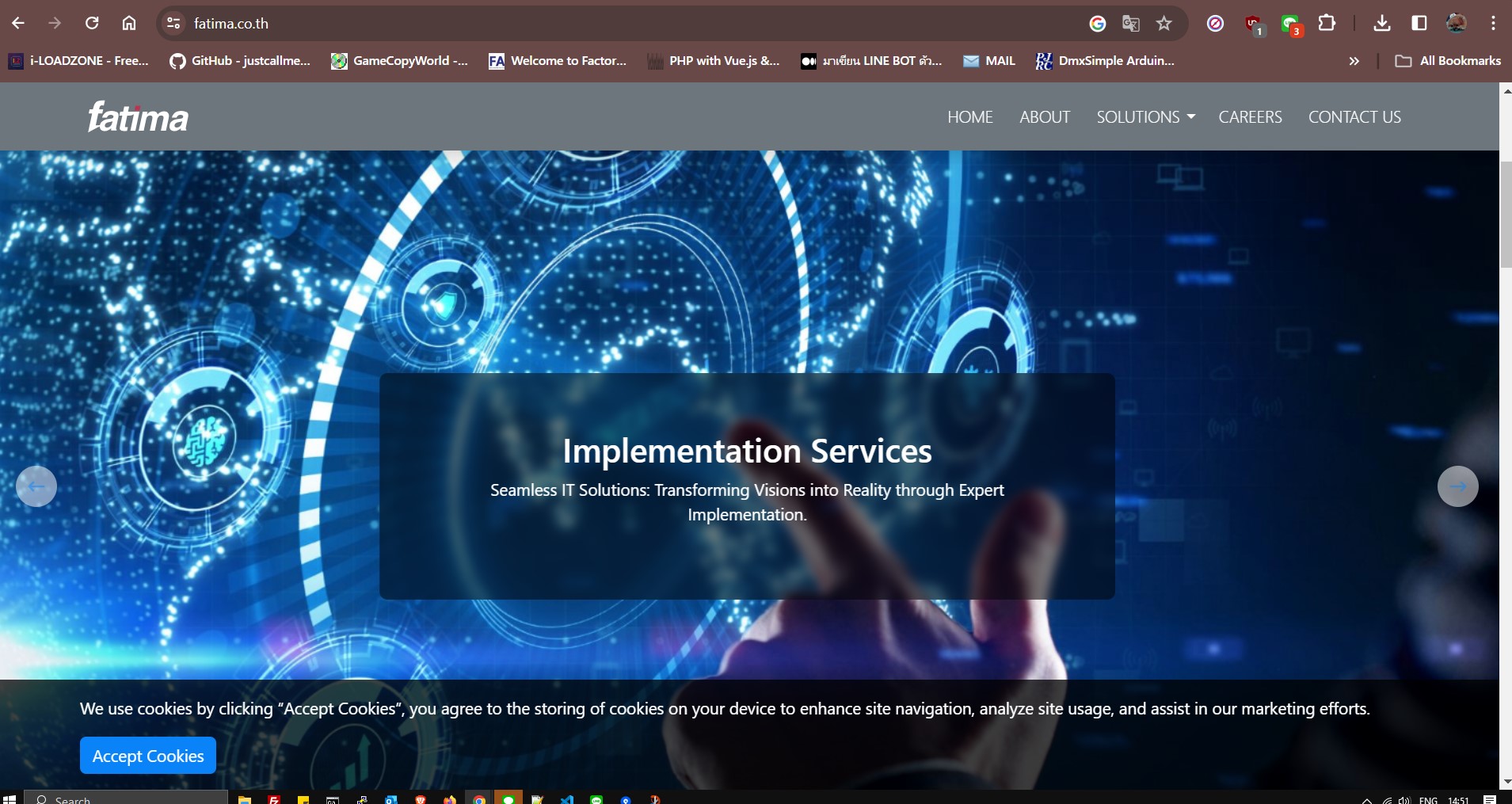Open the MAIL bookmark
The image size is (1512, 804).
pyautogui.click(x=988, y=61)
